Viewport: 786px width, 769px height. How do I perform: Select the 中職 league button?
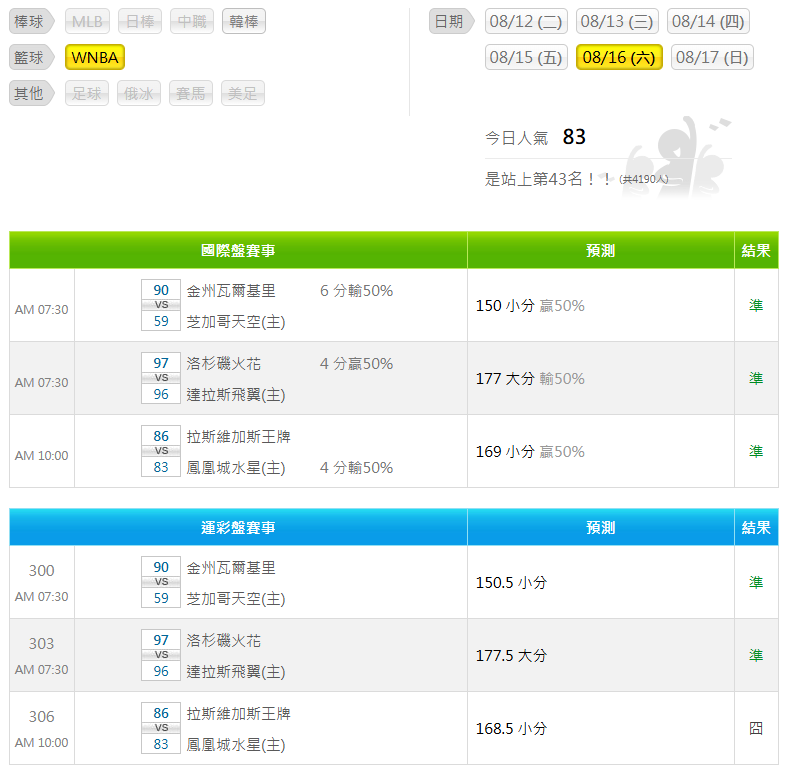point(192,21)
